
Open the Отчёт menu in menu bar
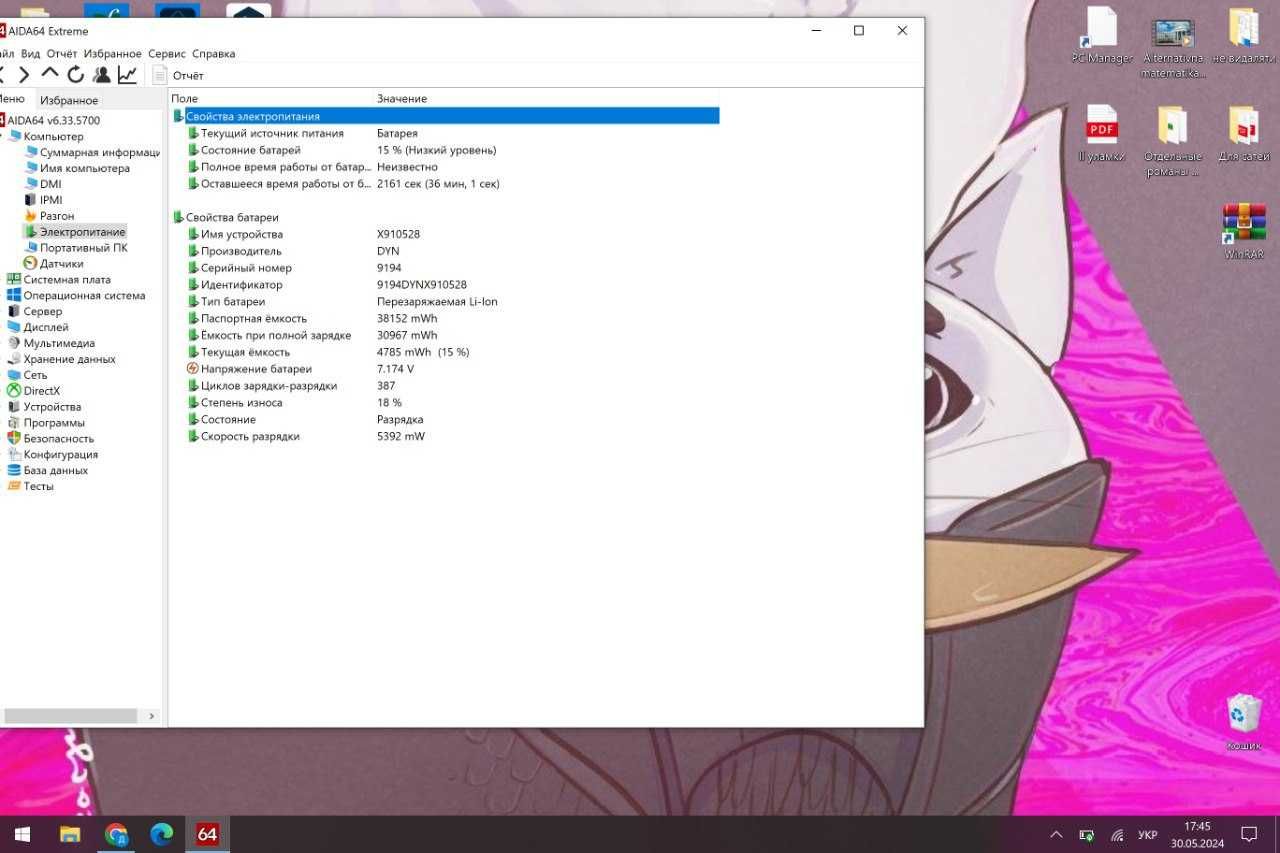point(62,53)
